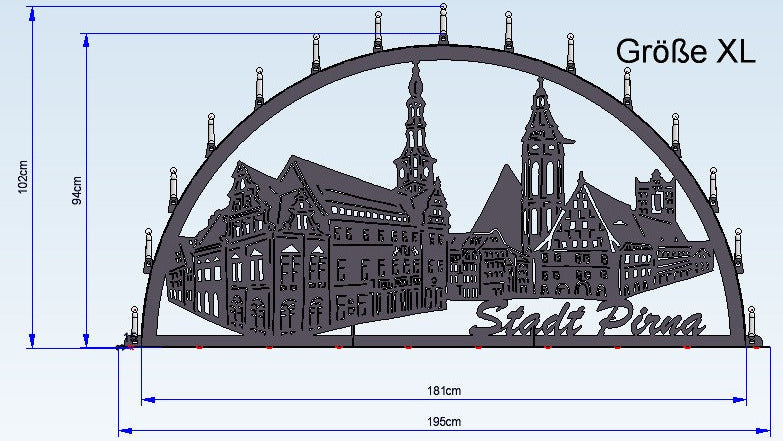This screenshot has width=783, height=441.
Task: Select the 94cm height dimension label
Action: click(77, 189)
